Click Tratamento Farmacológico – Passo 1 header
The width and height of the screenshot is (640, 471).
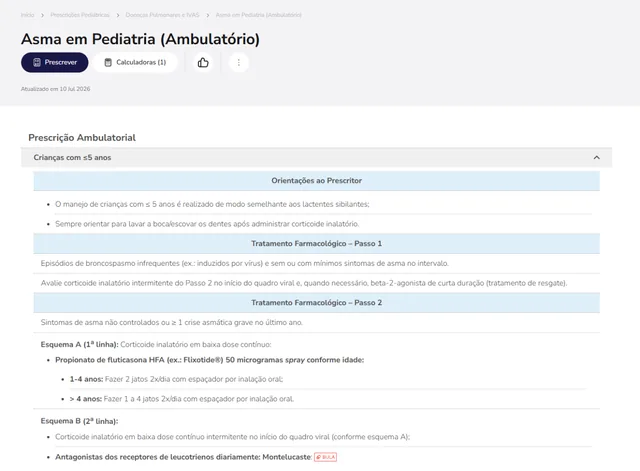(316, 244)
